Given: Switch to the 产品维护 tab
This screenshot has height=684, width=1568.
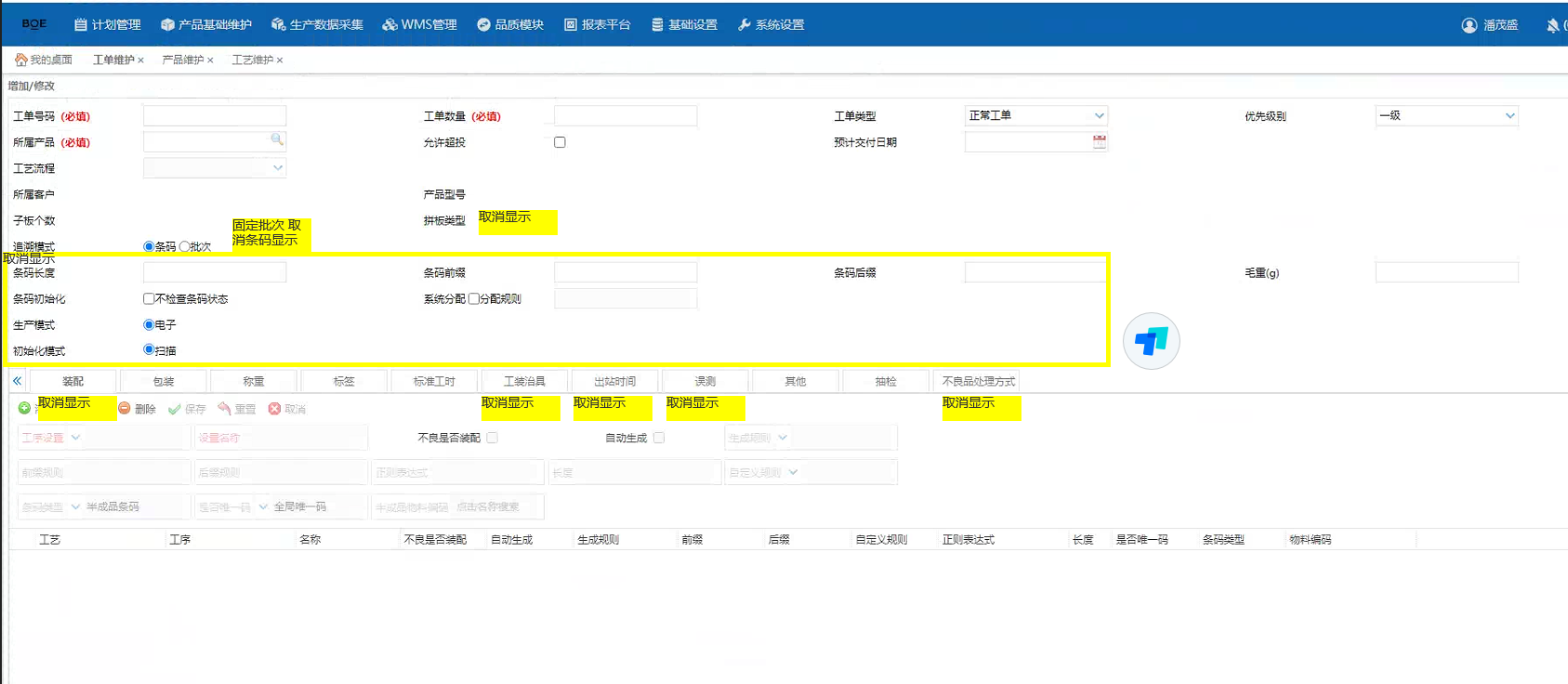Looking at the screenshot, I should (182, 59).
